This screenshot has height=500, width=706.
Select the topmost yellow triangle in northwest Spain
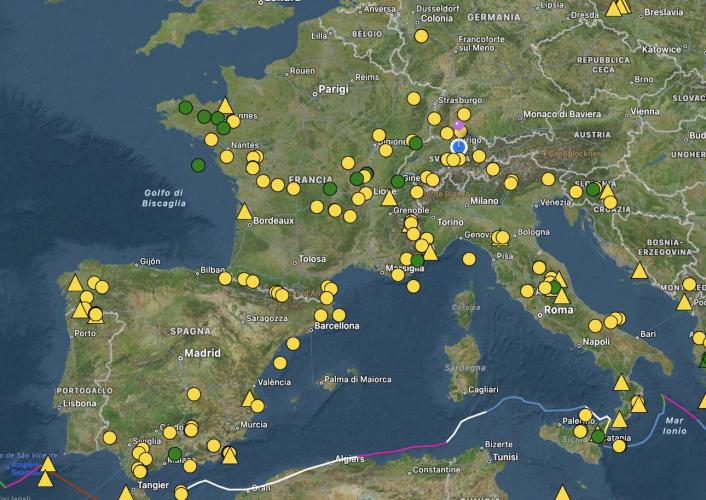[x=75, y=283]
